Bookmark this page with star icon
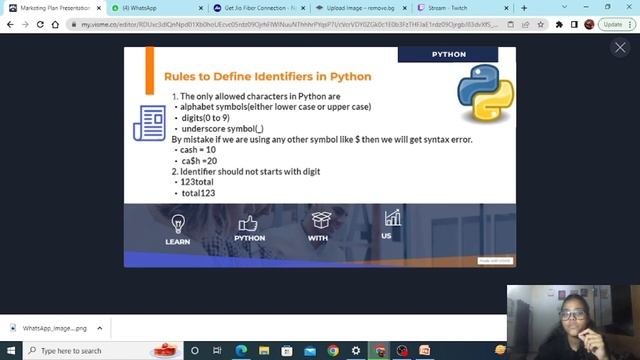Image resolution: width=640 pixels, height=360 pixels. pyautogui.click(x=540, y=24)
